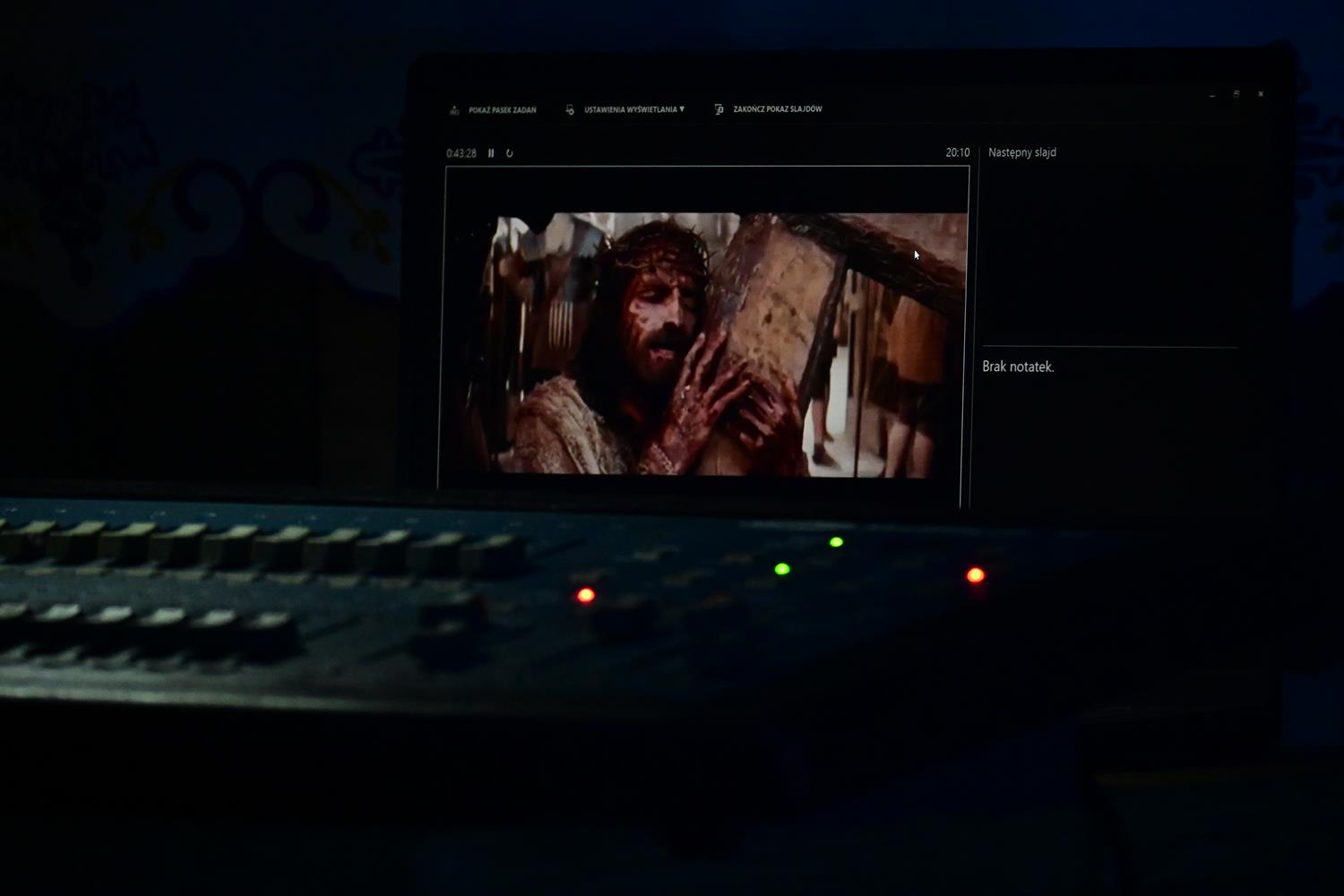End the show via 'Zakończ pokaz slajdów' text
Screen dimensions: 1344x896
(777, 109)
